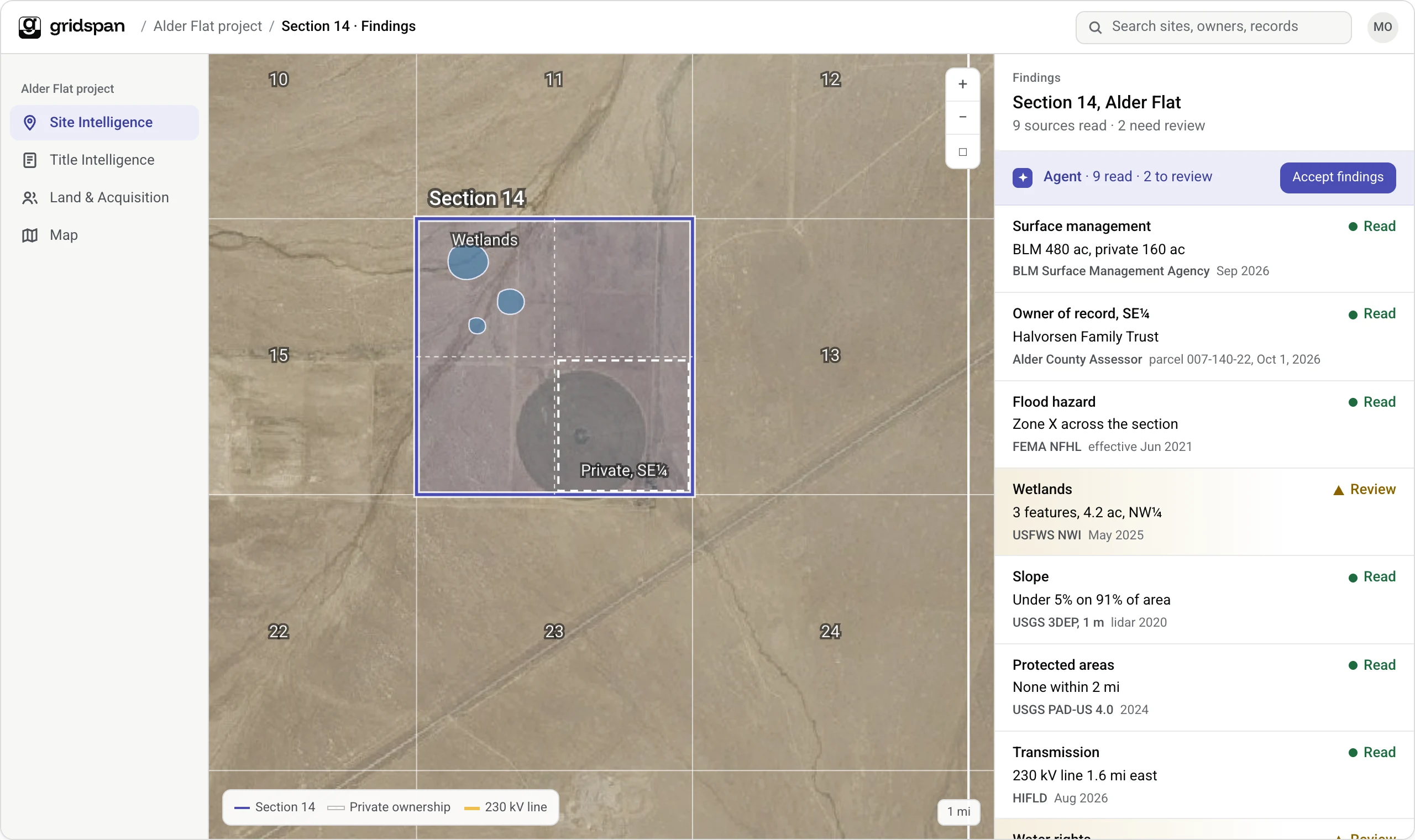Click the Title Intelligence document icon

pos(29,160)
